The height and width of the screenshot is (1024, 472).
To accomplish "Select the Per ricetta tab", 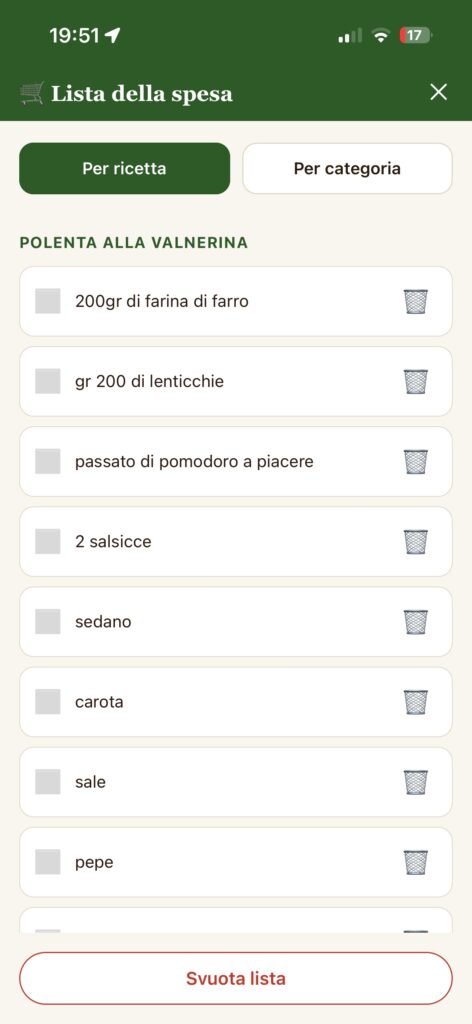I will [125, 168].
